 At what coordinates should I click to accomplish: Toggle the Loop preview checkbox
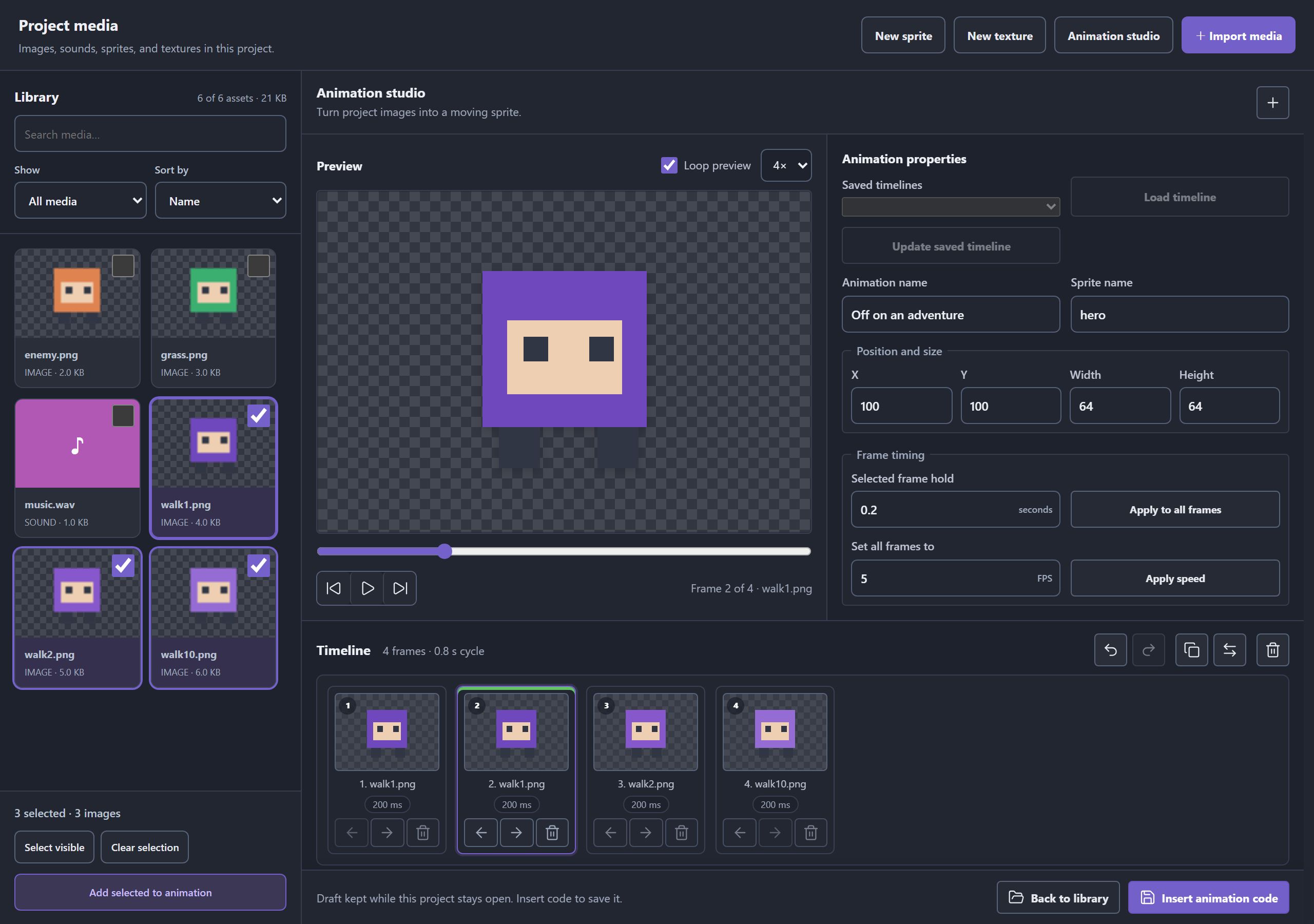[x=669, y=165]
